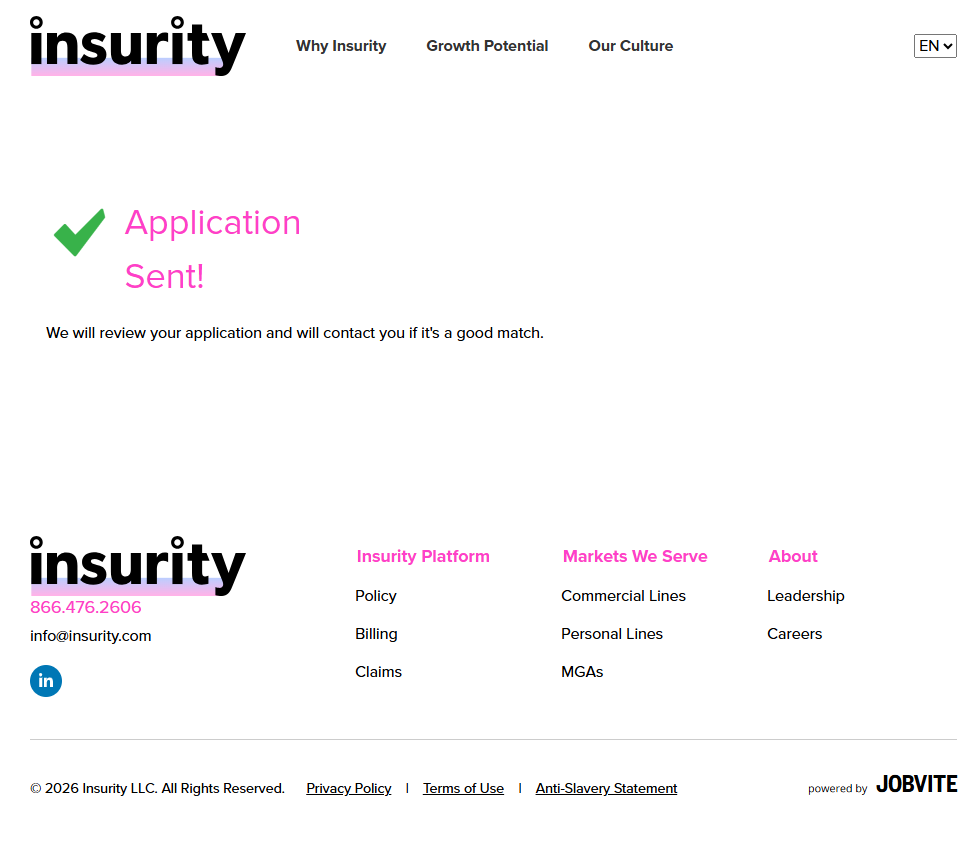Viewport: 972px width, 863px height.
Task: Read the Privacy Policy
Action: click(x=348, y=789)
